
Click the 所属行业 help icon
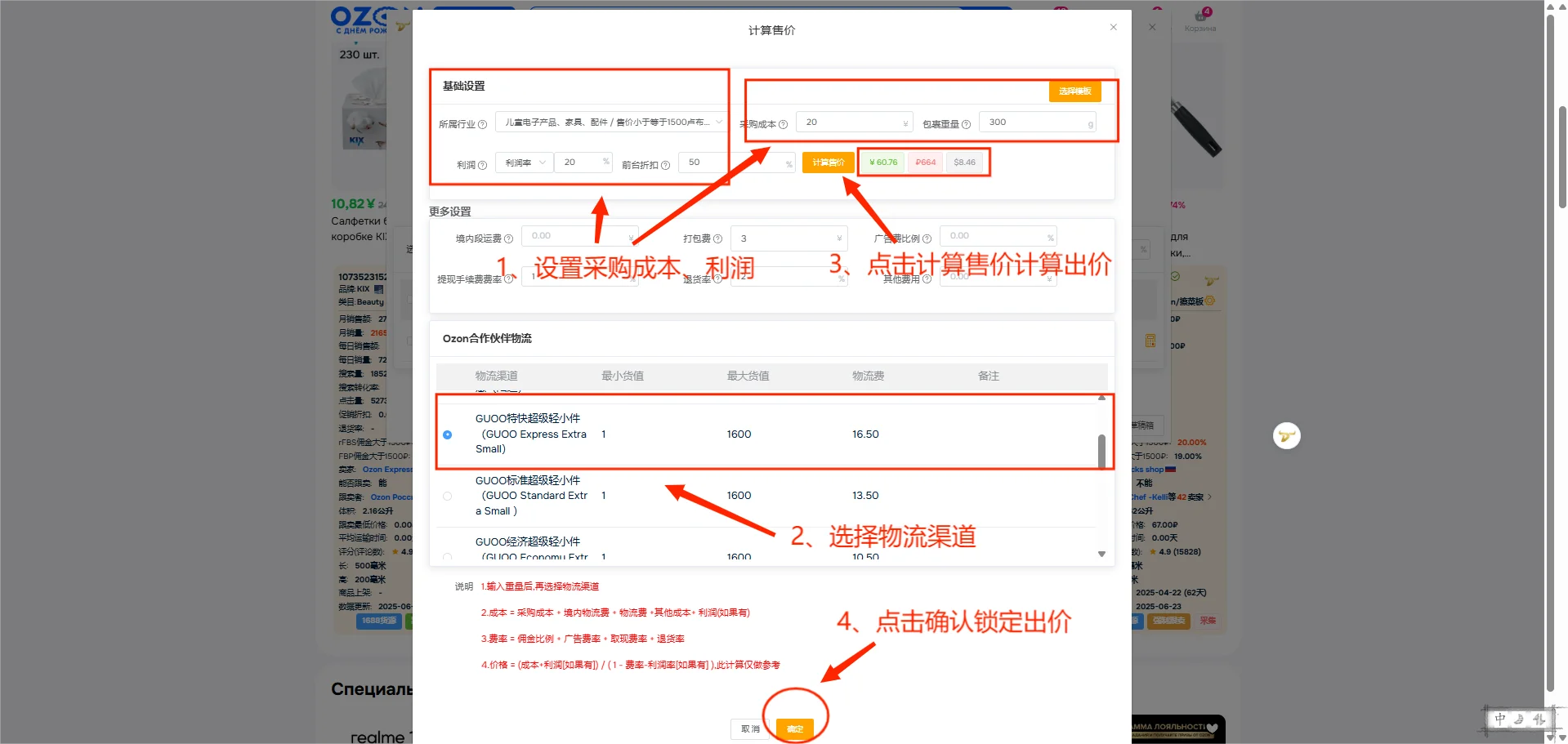click(x=482, y=125)
